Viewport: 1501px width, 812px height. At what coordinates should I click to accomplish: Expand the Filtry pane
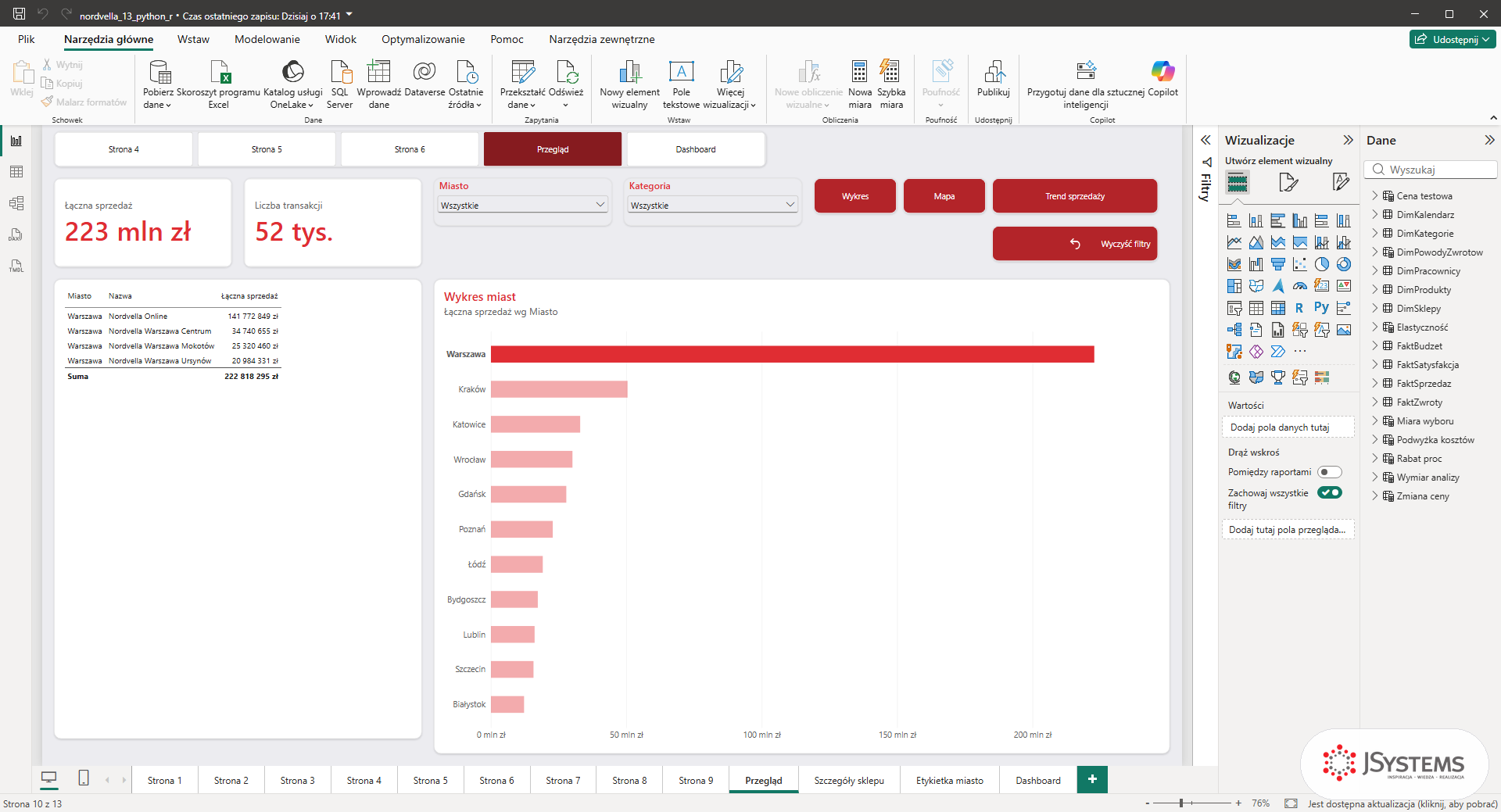click(x=1205, y=141)
